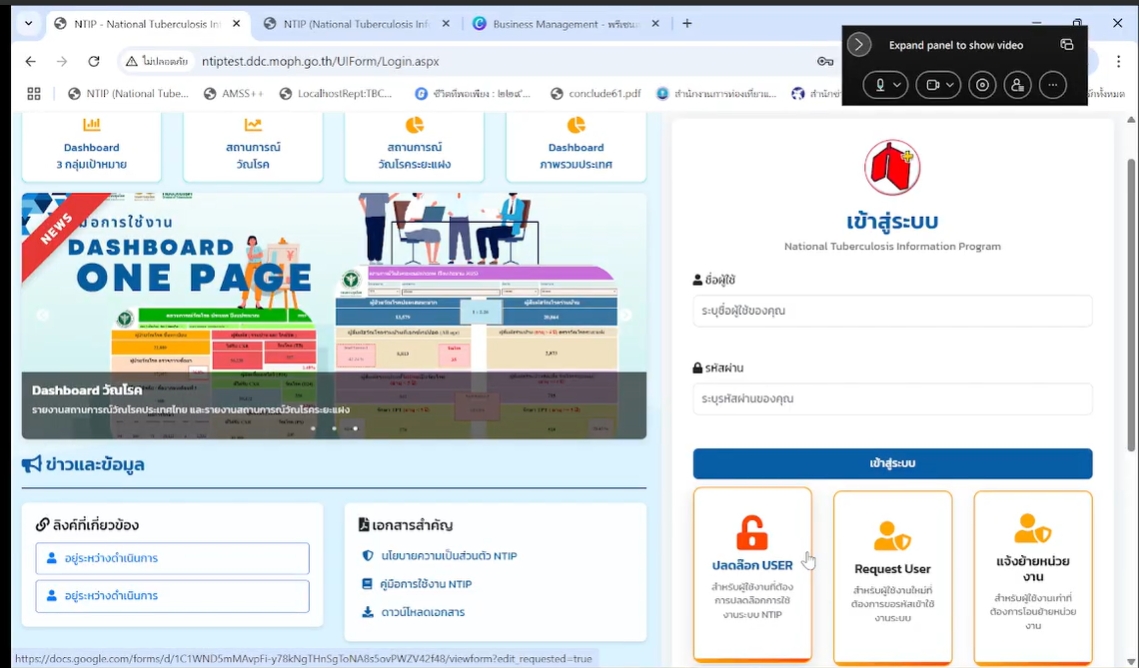The width and height of the screenshot is (1139, 668).
Task: Click the unlock icon on the ปลดล็อก USER card
Action: (x=752, y=533)
